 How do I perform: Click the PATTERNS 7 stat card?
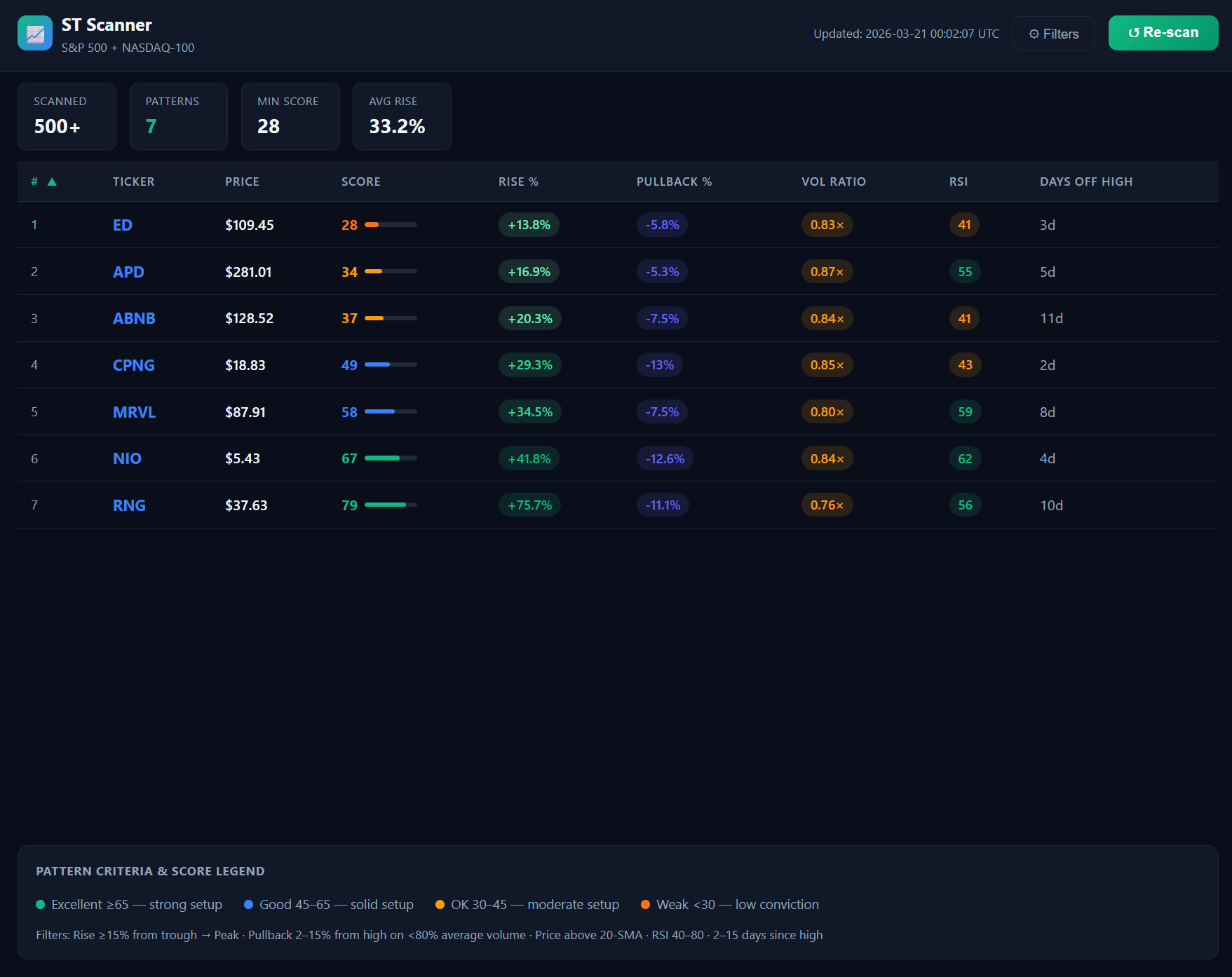(178, 116)
